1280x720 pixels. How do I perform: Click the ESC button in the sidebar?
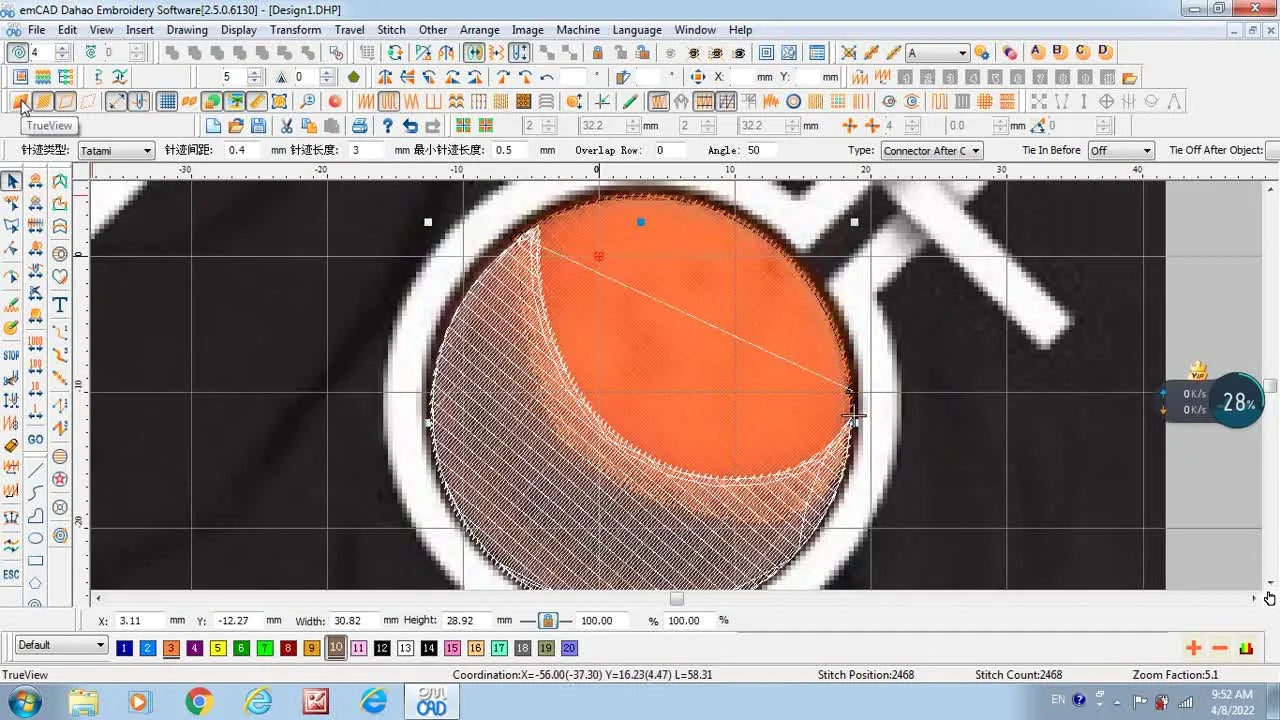tap(13, 574)
